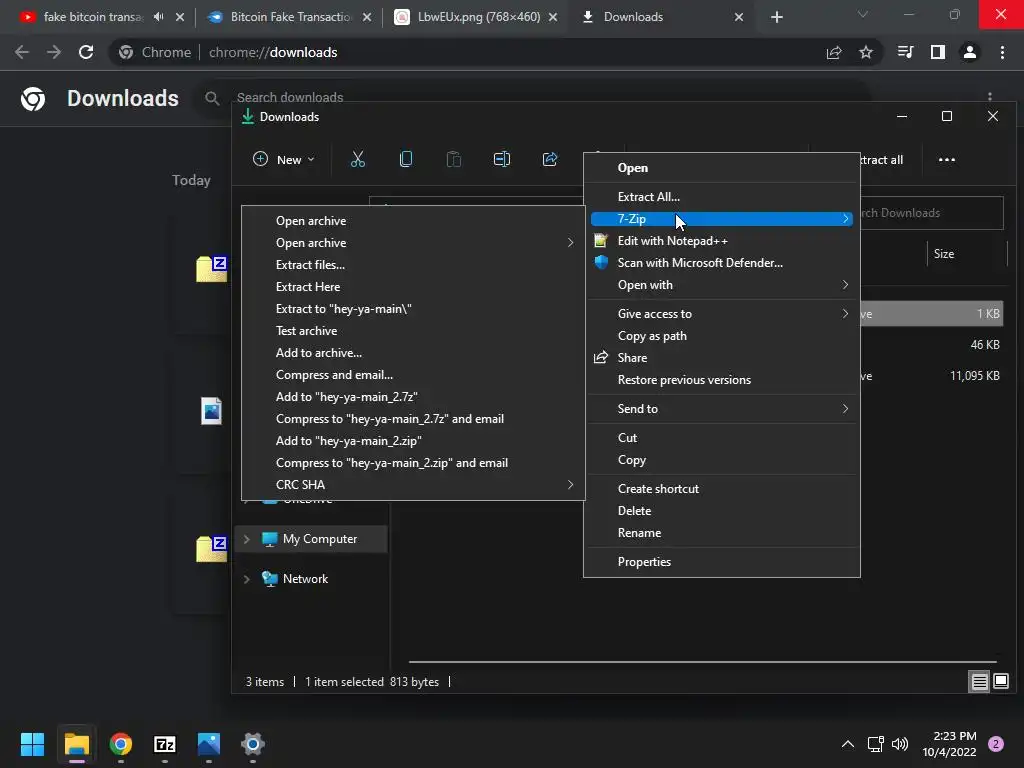Expand CRC SHA submenu
This screenshot has width=1024, height=768.
570,485
